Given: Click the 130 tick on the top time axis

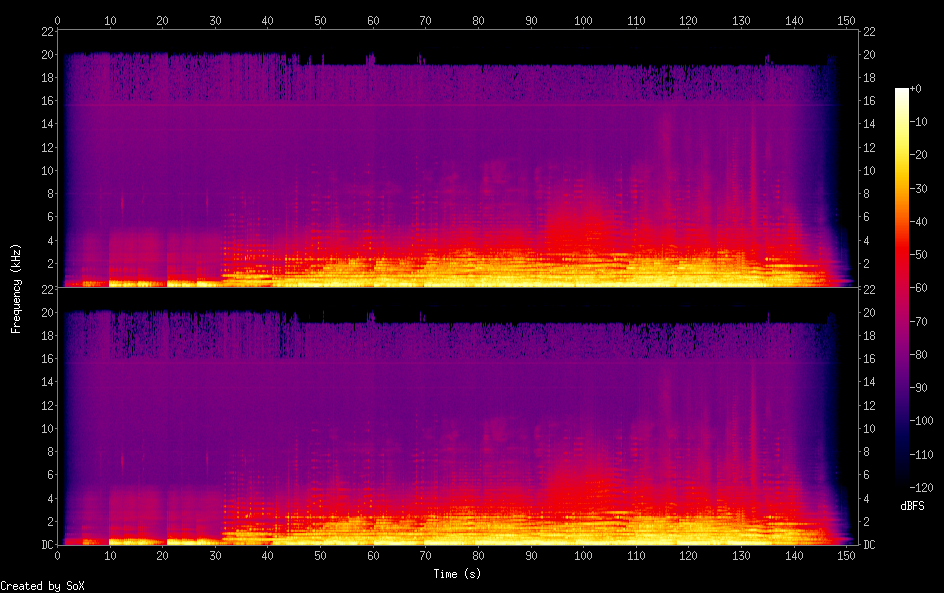Looking at the screenshot, I should click(x=741, y=20).
